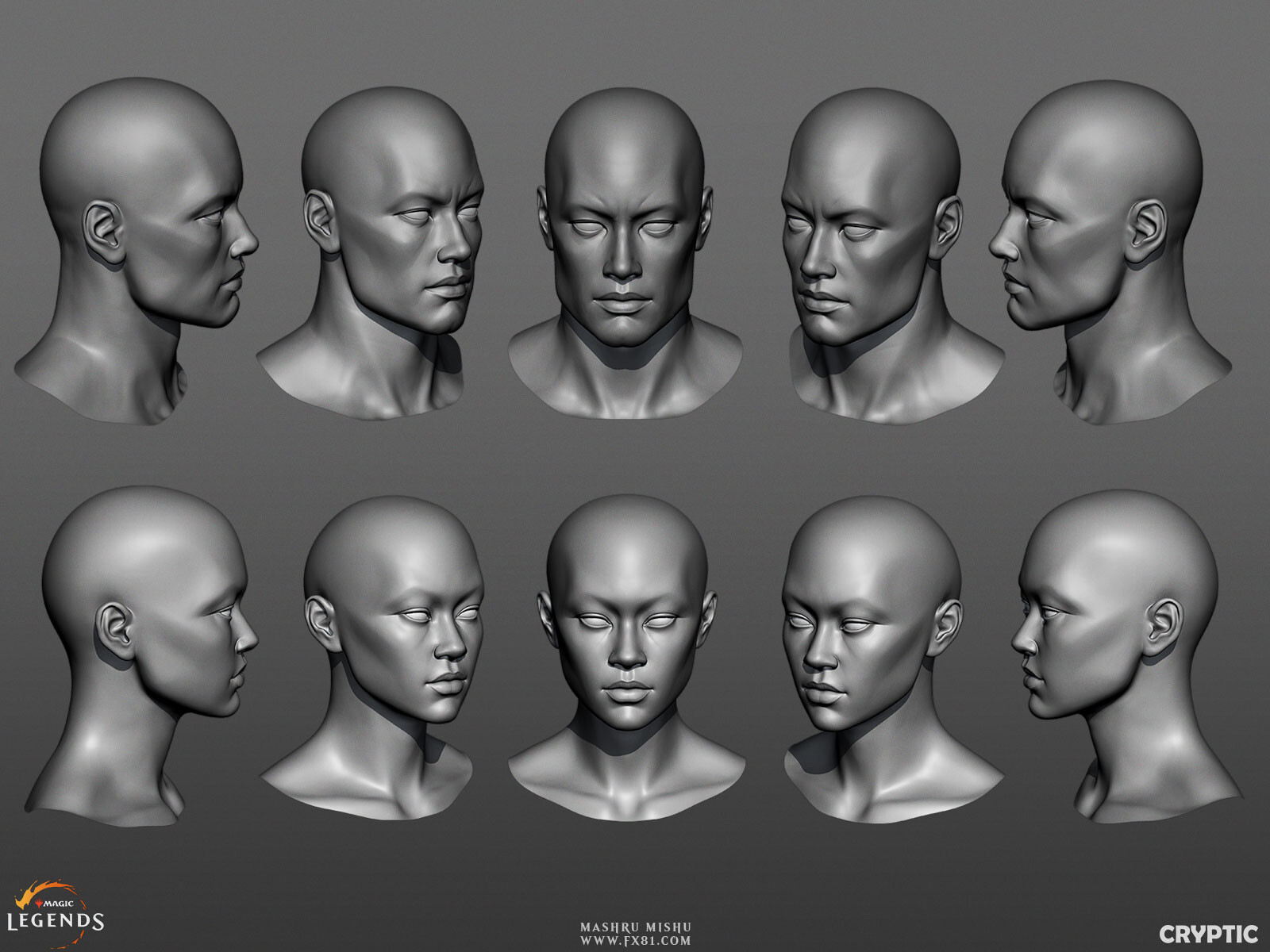Image resolution: width=1270 pixels, height=952 pixels.
Task: Select female three-quarter view beside the left-facing profile
Action: [892, 659]
